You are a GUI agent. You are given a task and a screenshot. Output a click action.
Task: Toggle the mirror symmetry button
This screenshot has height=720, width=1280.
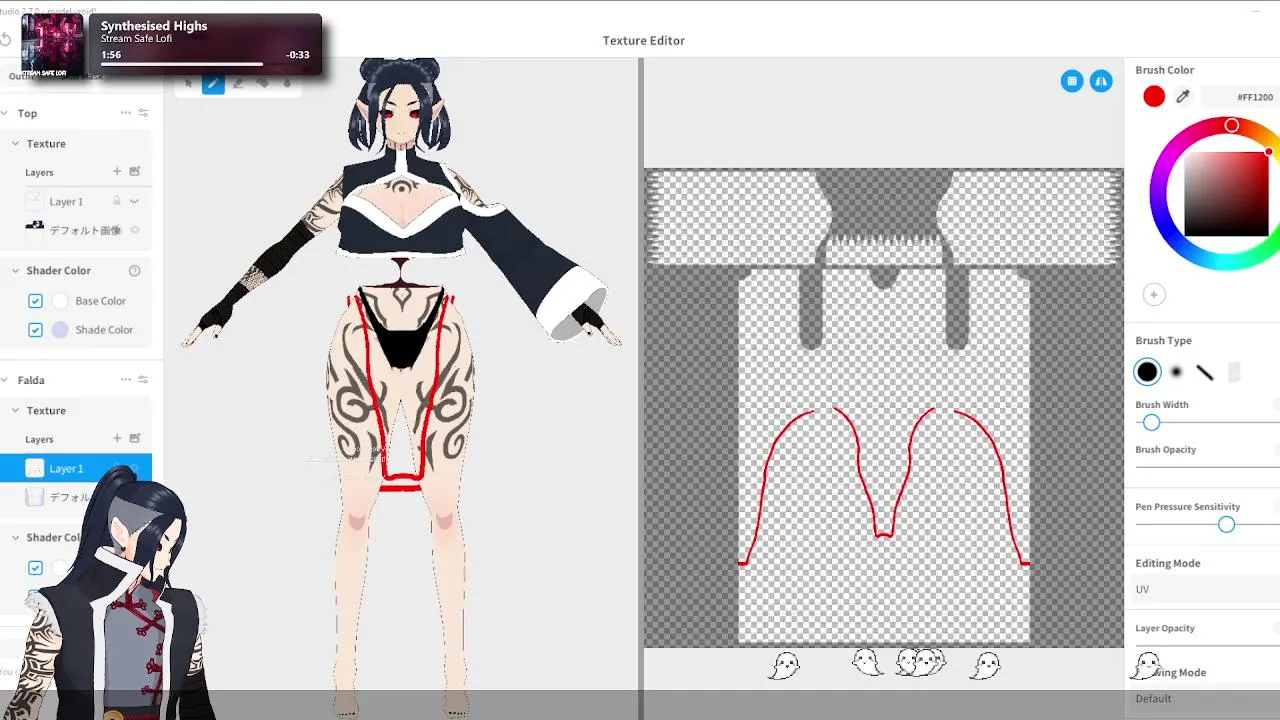[1101, 81]
